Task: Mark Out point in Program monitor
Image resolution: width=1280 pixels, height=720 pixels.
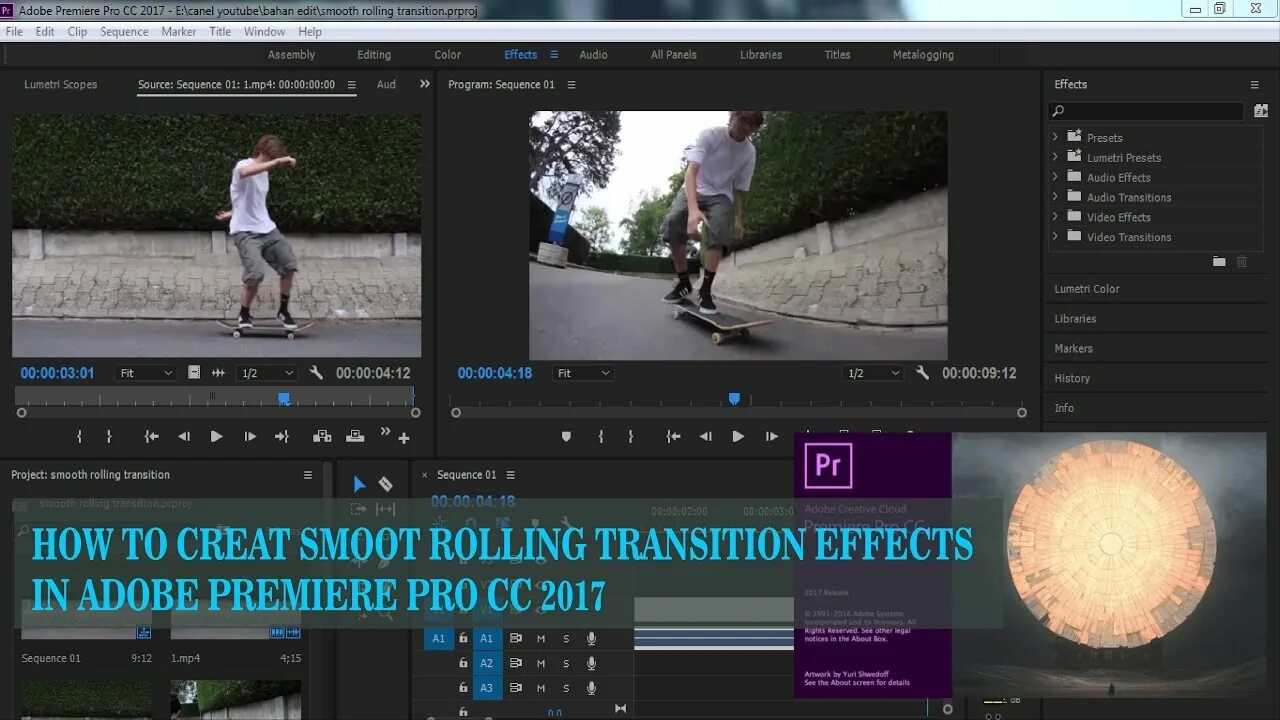Action: [630, 436]
